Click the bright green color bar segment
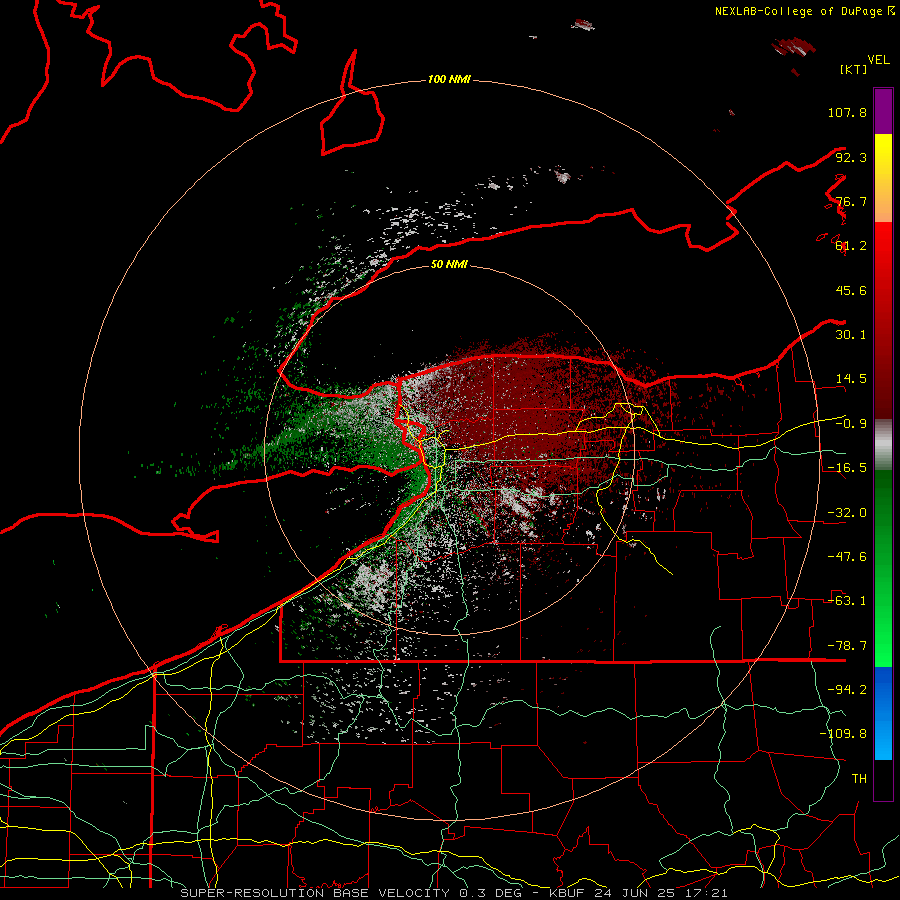This screenshot has height=900, width=900. pyautogui.click(x=883, y=568)
